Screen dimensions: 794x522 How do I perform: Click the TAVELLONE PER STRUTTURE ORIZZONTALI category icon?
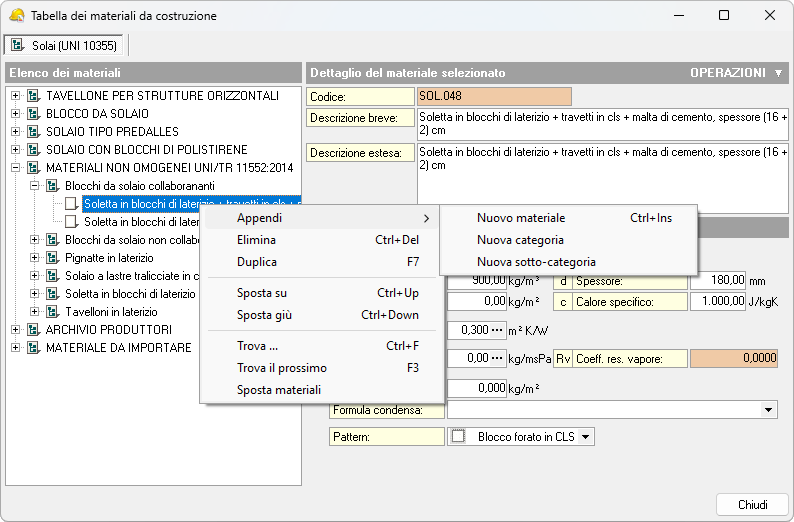33,96
